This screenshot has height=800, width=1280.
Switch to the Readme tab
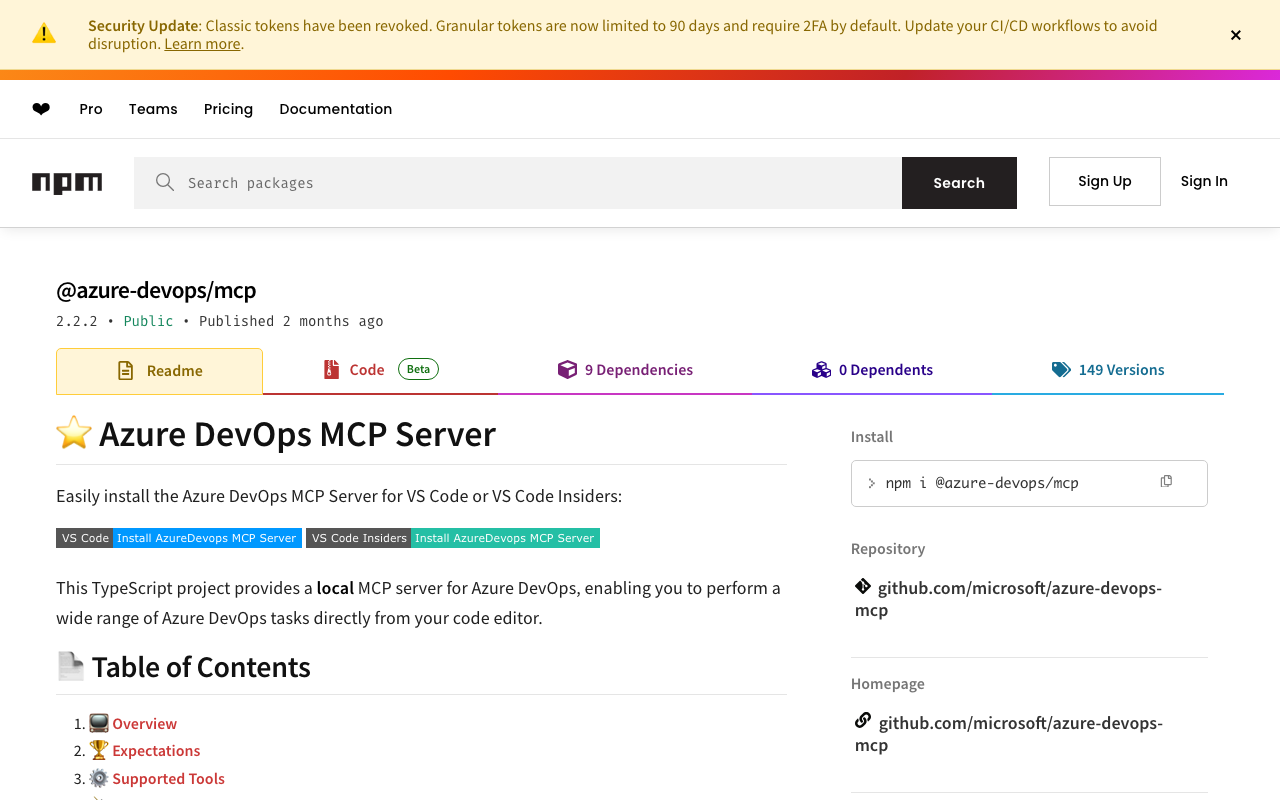[x=160, y=371]
